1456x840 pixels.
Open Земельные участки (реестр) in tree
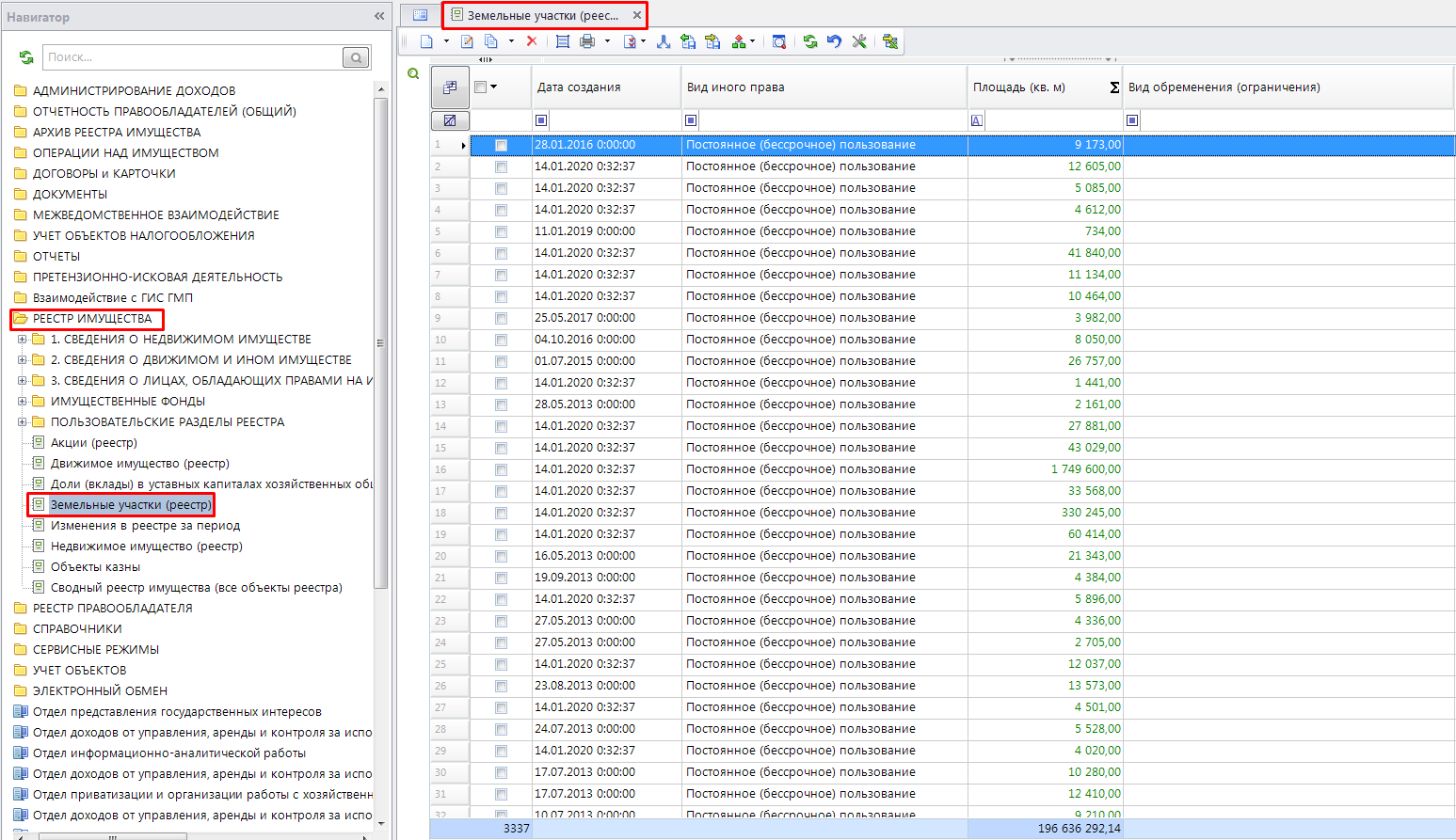pyautogui.click(x=131, y=504)
